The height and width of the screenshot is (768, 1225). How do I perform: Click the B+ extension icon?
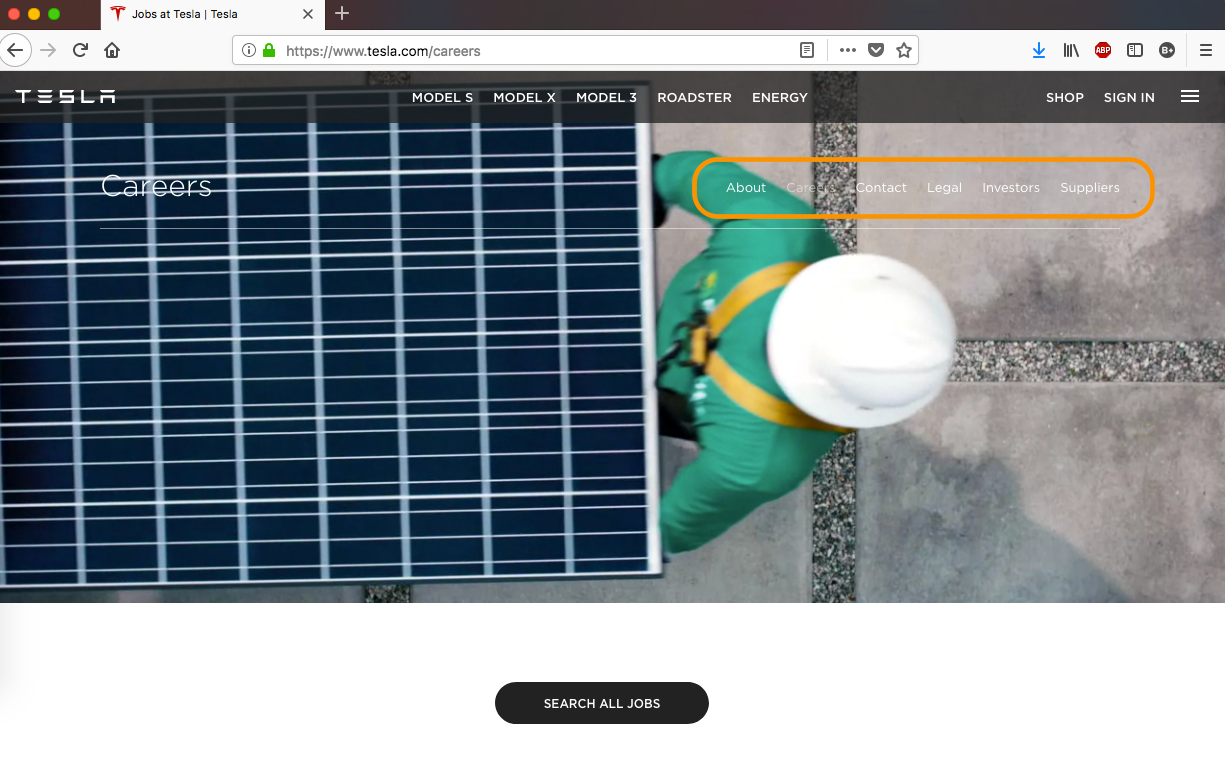click(x=1167, y=50)
